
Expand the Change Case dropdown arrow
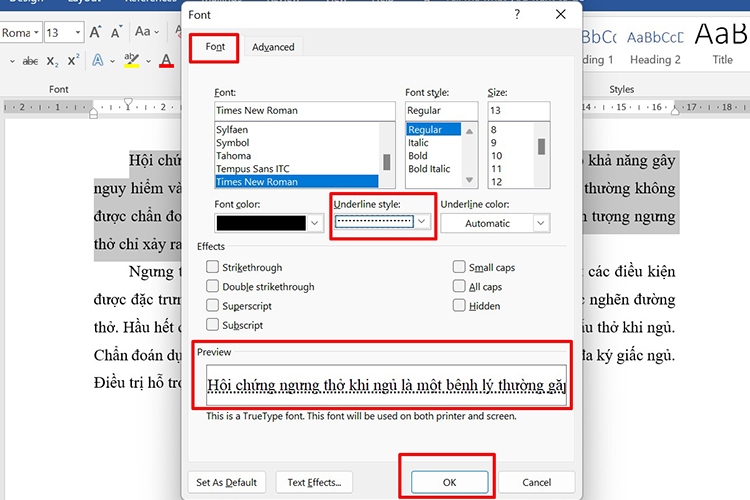click(x=156, y=32)
